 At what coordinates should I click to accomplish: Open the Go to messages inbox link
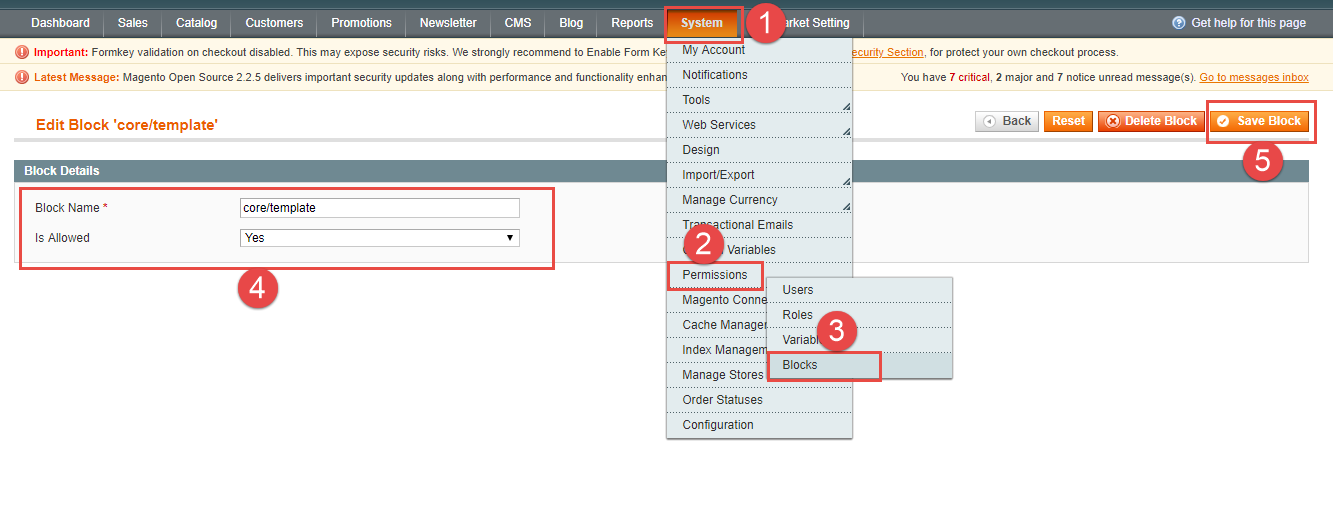click(1254, 77)
